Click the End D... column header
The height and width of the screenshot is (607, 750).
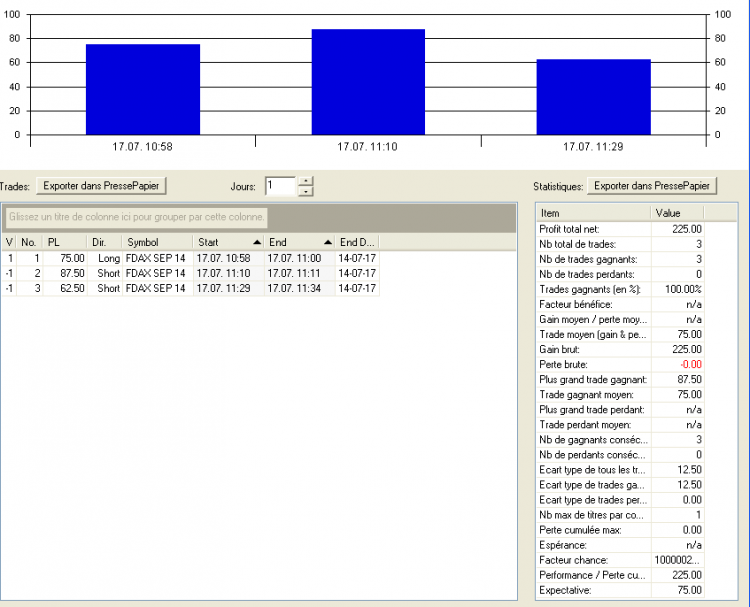click(x=357, y=243)
